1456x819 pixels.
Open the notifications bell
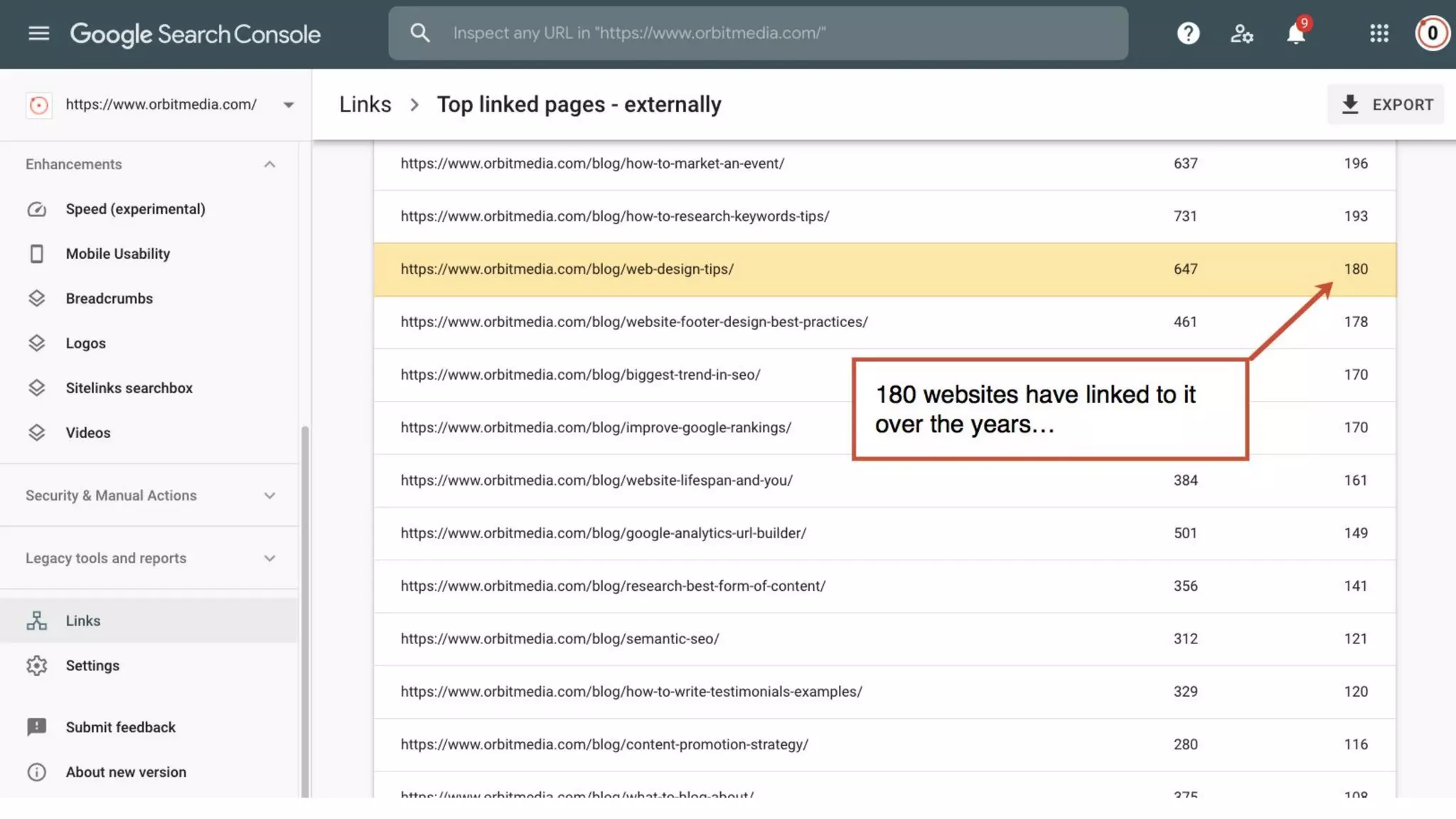1296,33
